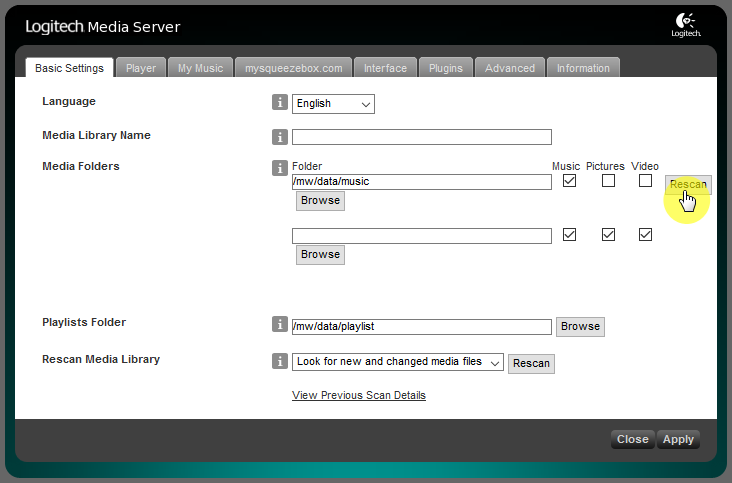
Task: Uncheck Music for the /mw/data/music folder
Action: pyautogui.click(x=570, y=181)
